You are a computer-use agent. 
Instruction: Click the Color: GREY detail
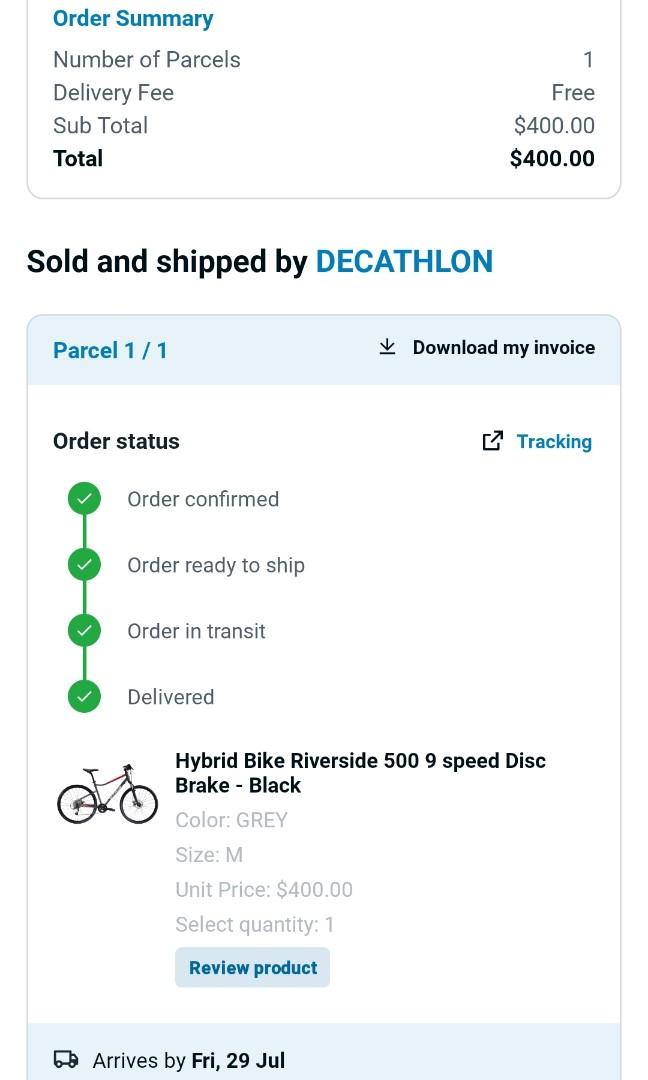click(x=231, y=819)
